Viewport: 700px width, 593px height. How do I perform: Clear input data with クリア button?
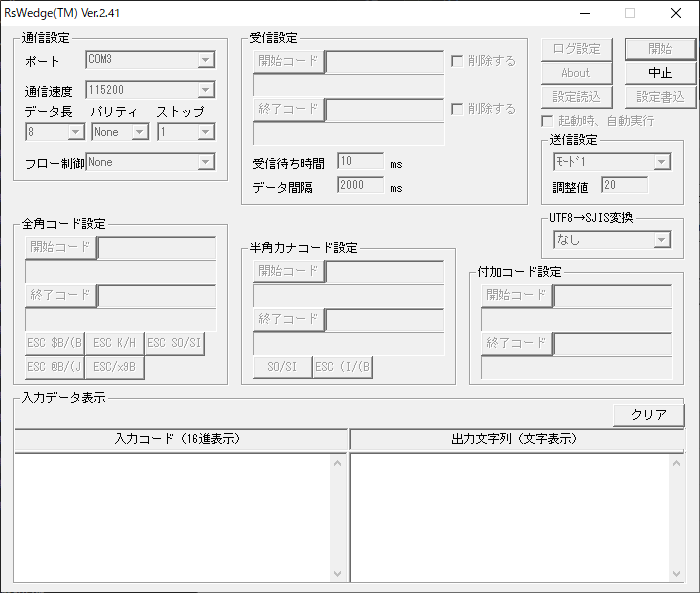[x=649, y=415]
